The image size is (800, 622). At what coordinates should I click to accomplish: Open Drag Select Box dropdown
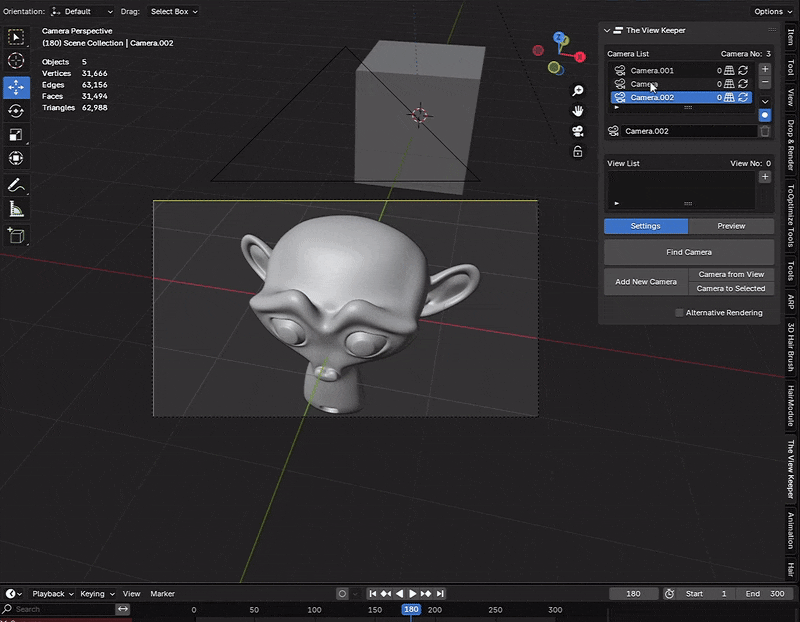point(173,11)
